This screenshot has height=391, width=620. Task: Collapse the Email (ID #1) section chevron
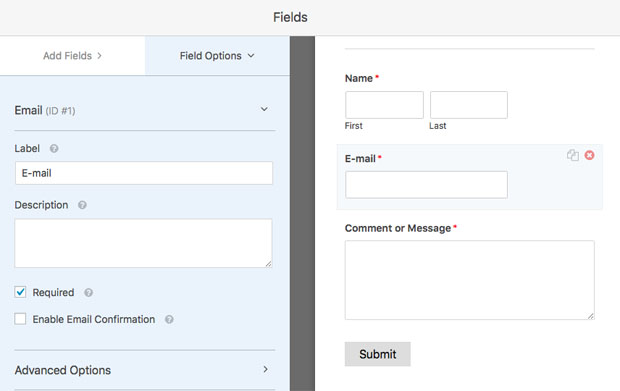tap(264, 109)
